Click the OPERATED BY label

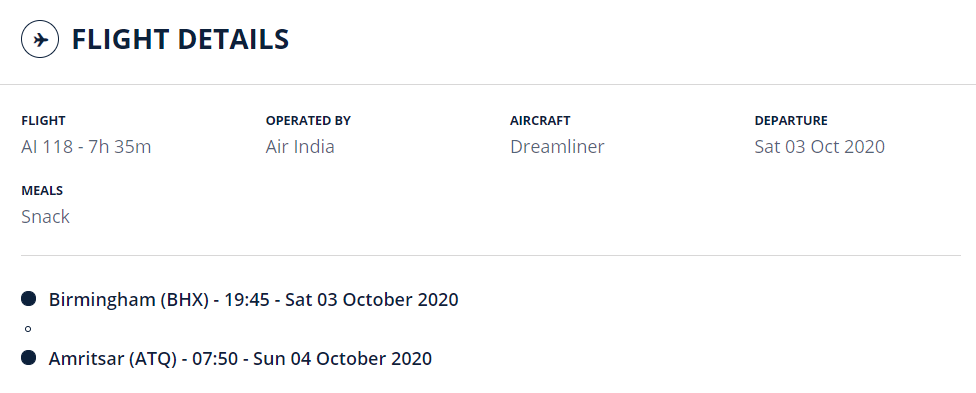(308, 121)
